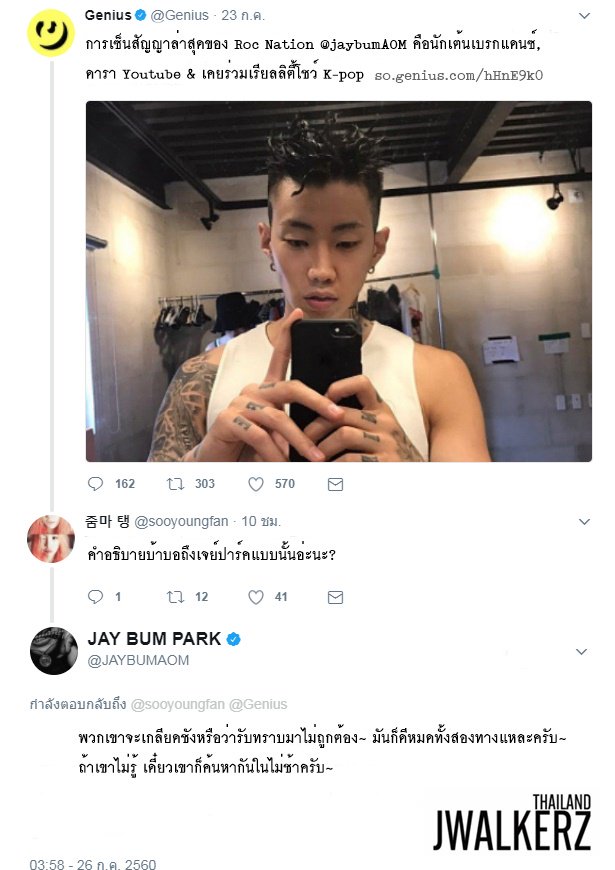The image size is (615, 870).
Task: Retweet the sooyoungfan tweet showing 12 retweets
Action: pyautogui.click(x=175, y=597)
